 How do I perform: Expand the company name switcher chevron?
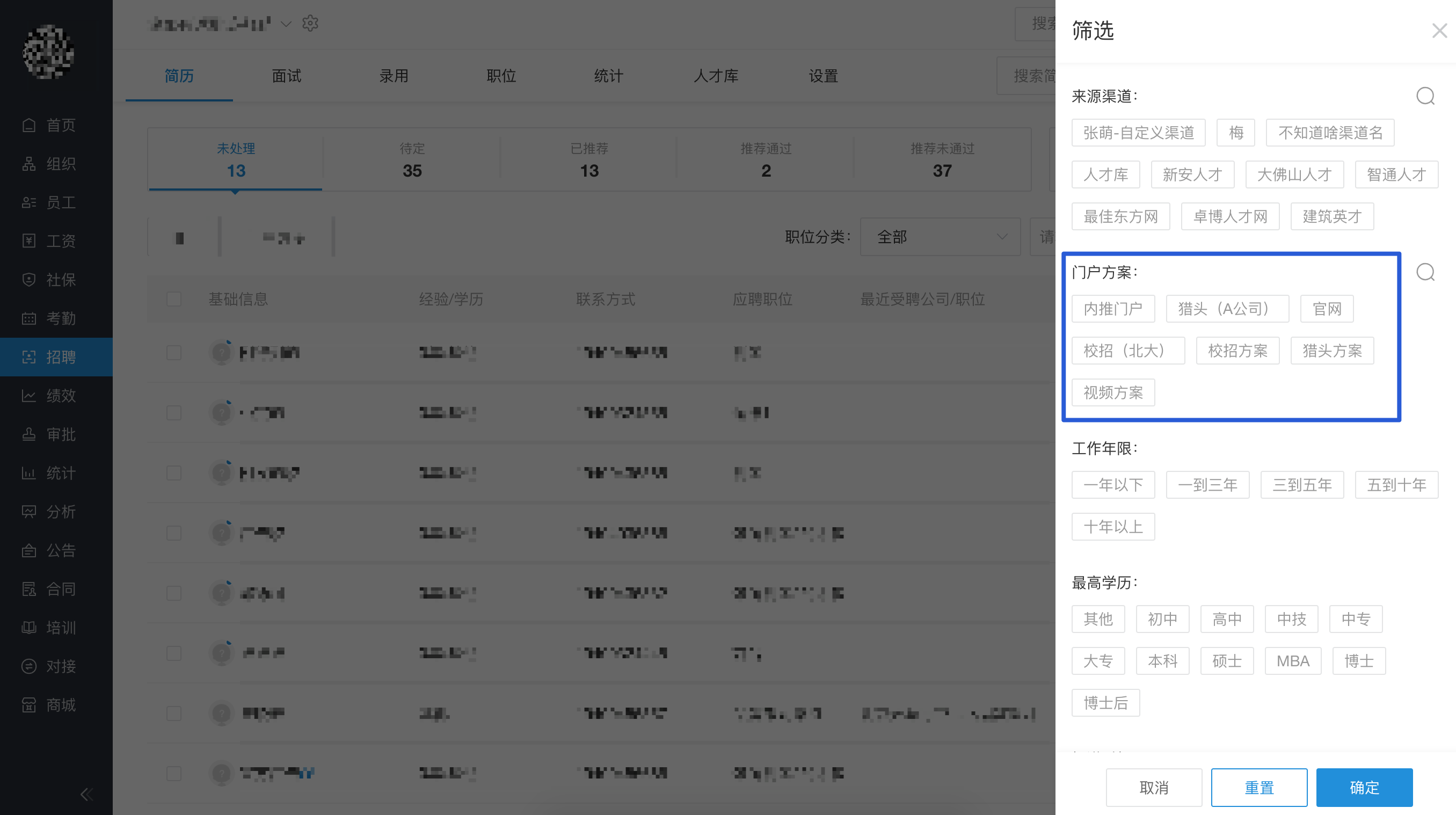point(286,24)
